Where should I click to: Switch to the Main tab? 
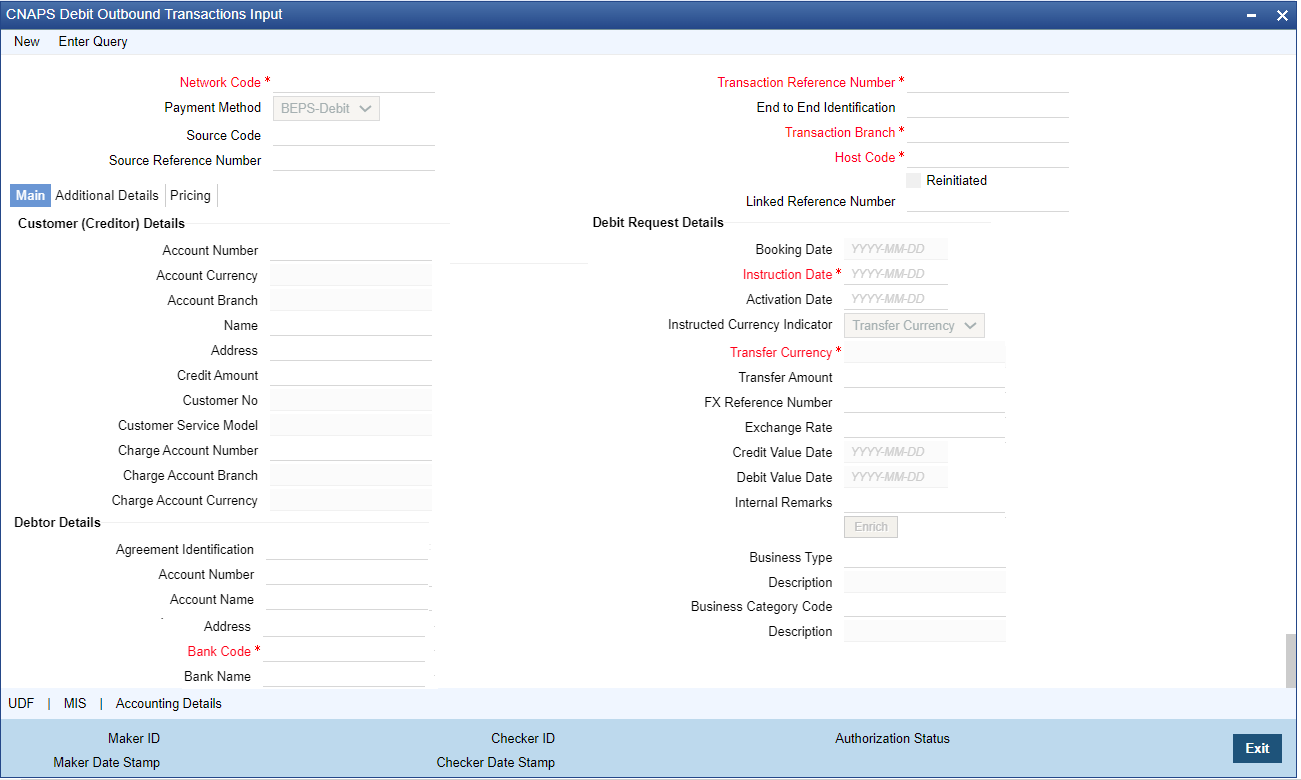[x=30, y=195]
